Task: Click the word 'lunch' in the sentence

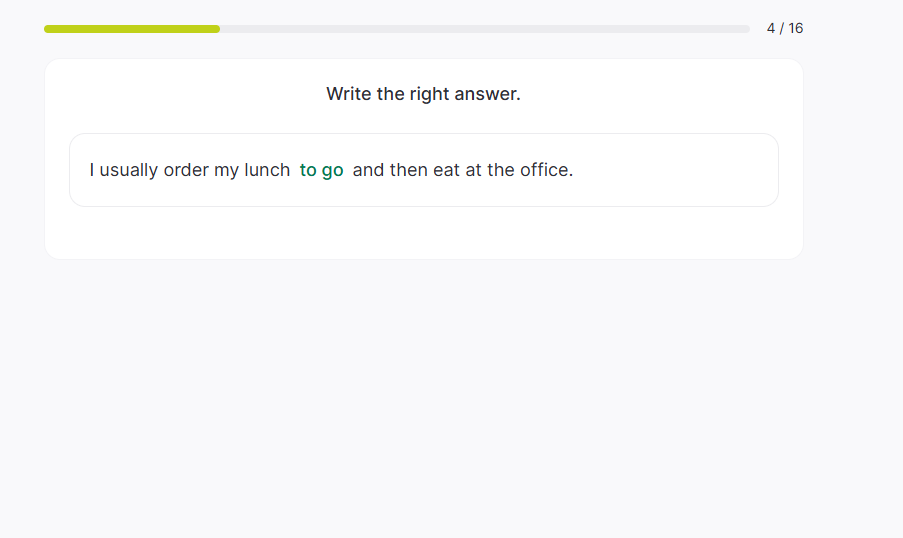Action: point(267,170)
